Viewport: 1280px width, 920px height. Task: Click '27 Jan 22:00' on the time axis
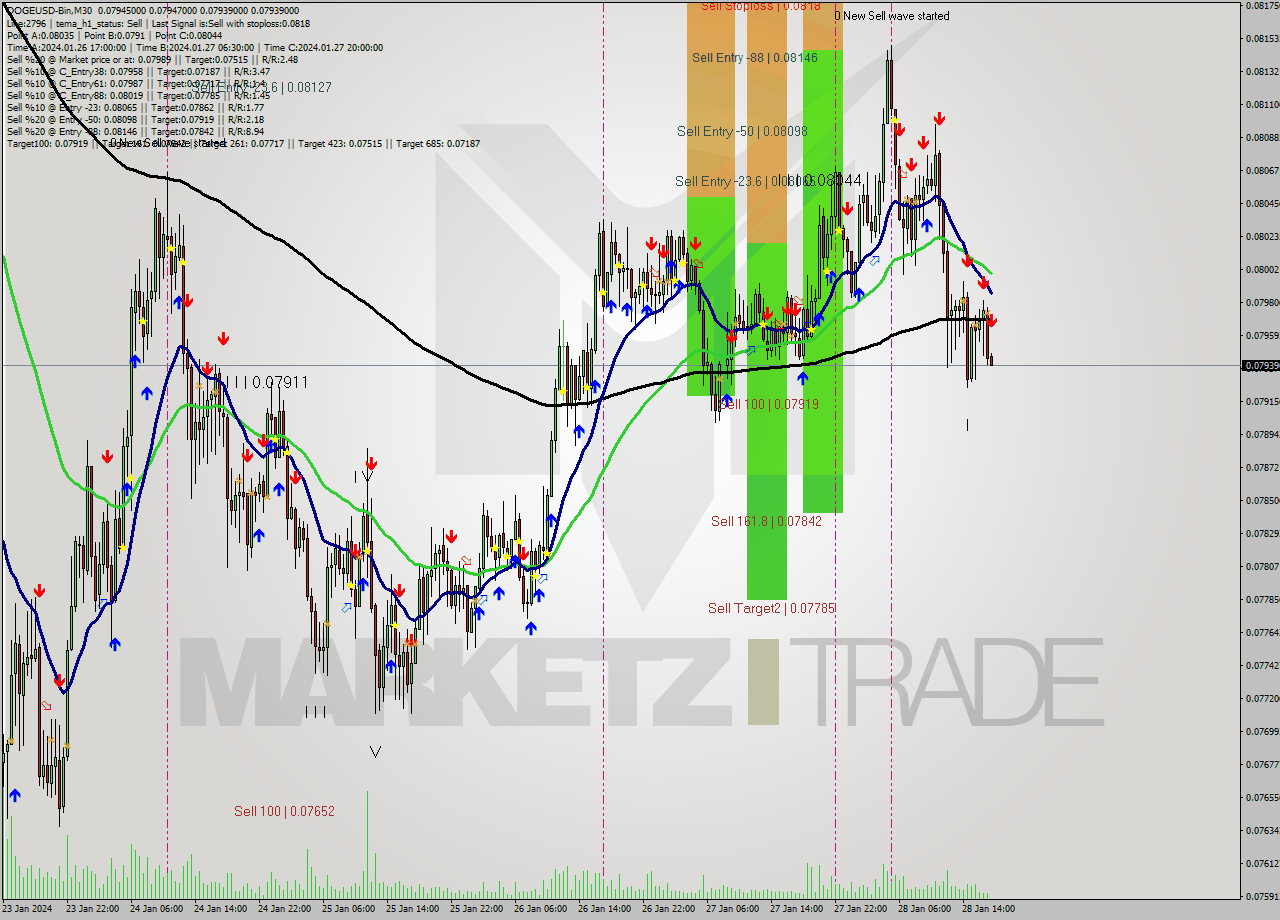coord(862,909)
